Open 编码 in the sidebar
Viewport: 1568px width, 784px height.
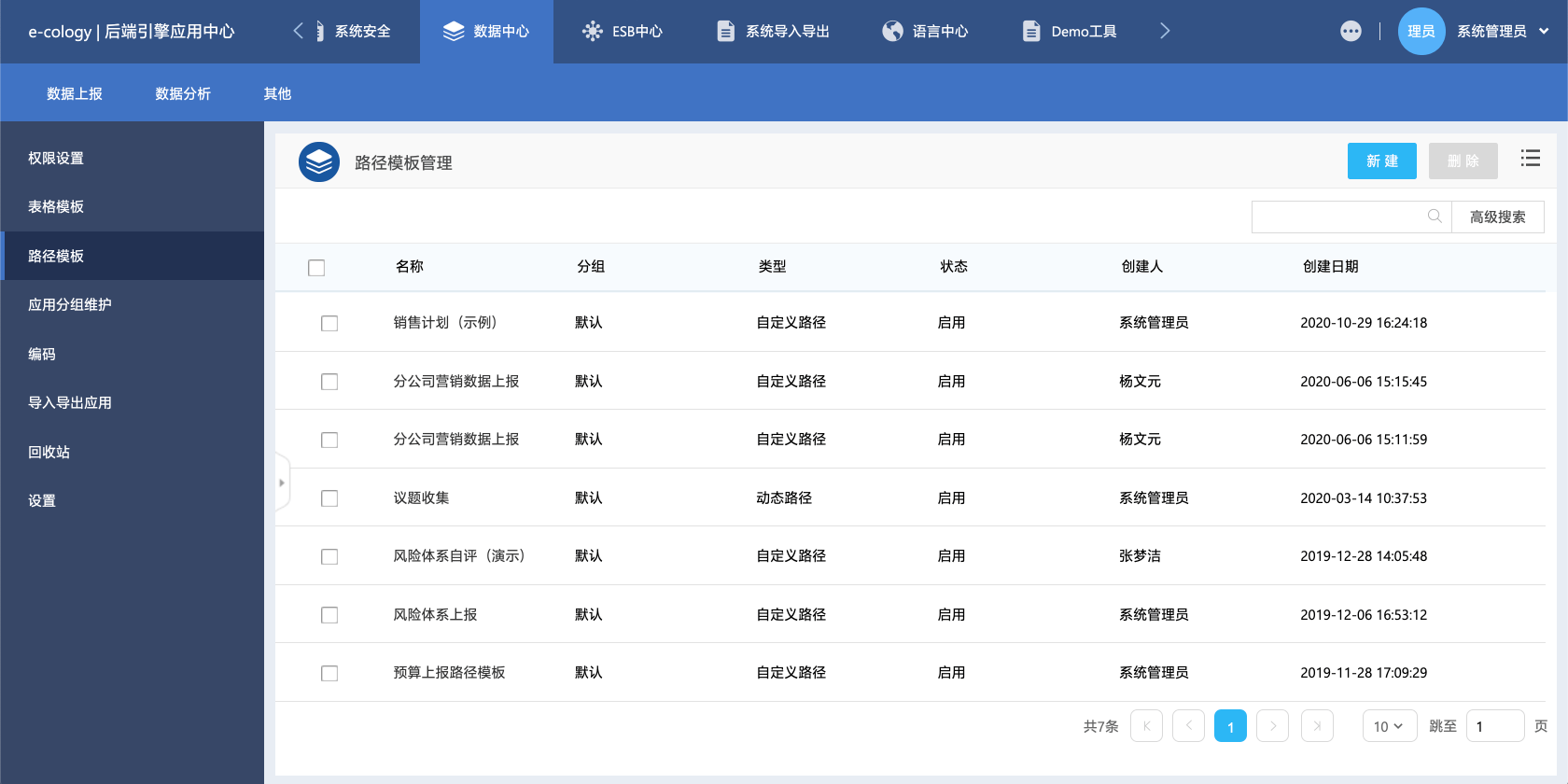pyautogui.click(x=132, y=354)
